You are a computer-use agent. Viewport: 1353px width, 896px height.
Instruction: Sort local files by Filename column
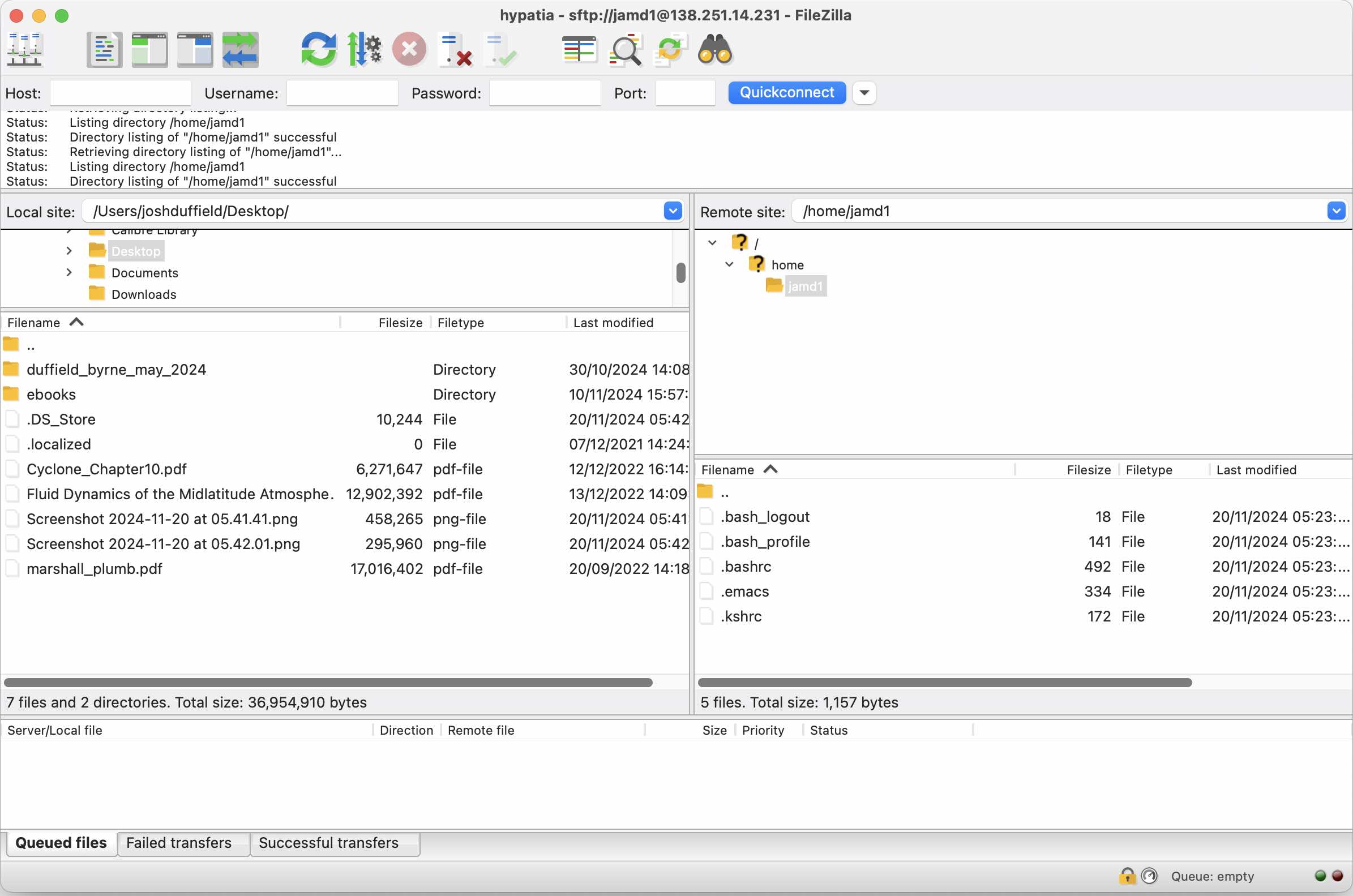[x=170, y=322]
